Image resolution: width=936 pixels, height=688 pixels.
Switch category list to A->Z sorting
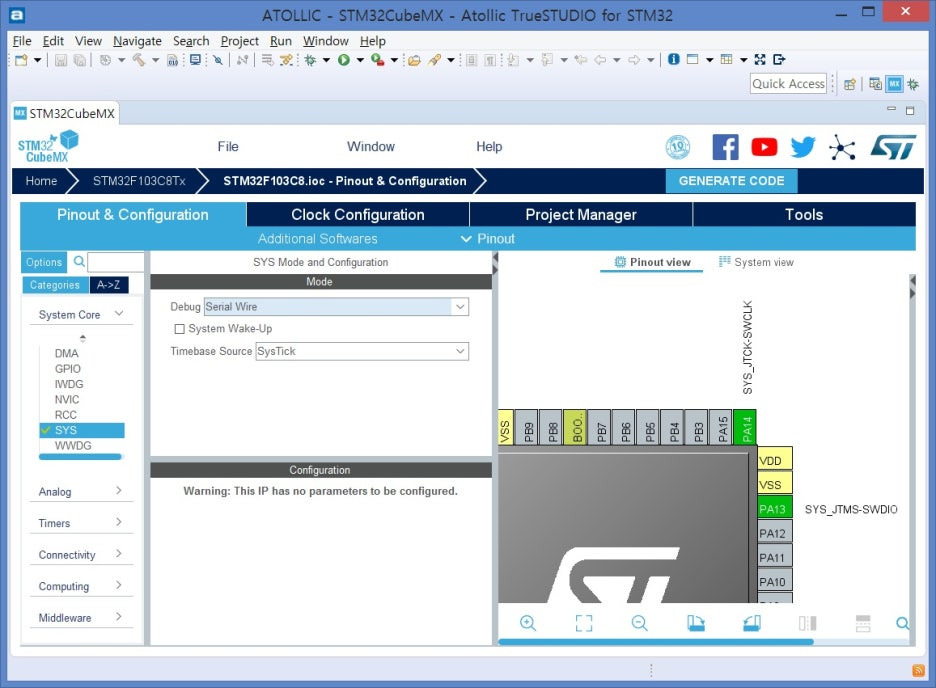(109, 285)
